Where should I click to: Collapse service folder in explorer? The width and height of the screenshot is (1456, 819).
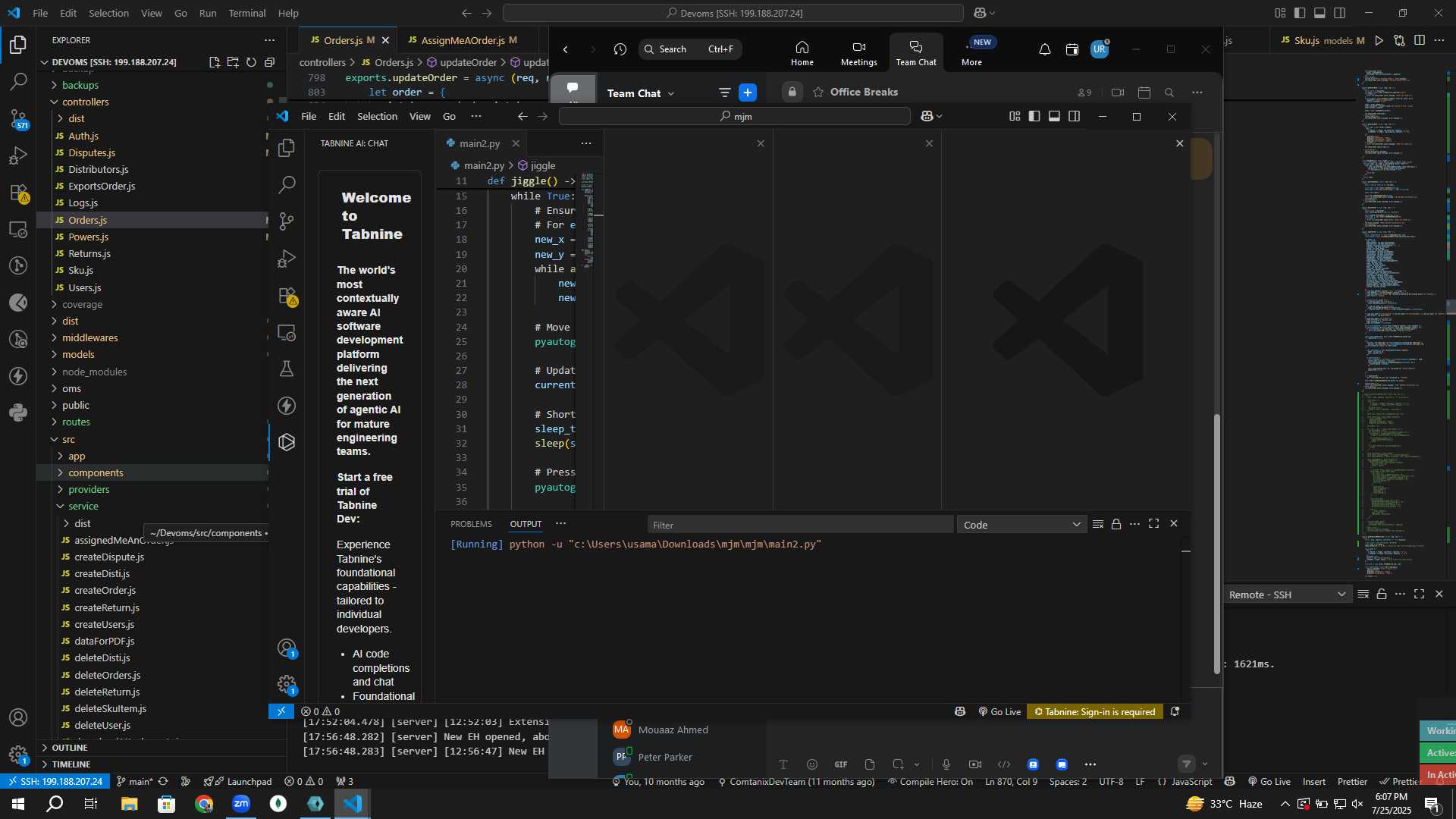coord(83,506)
